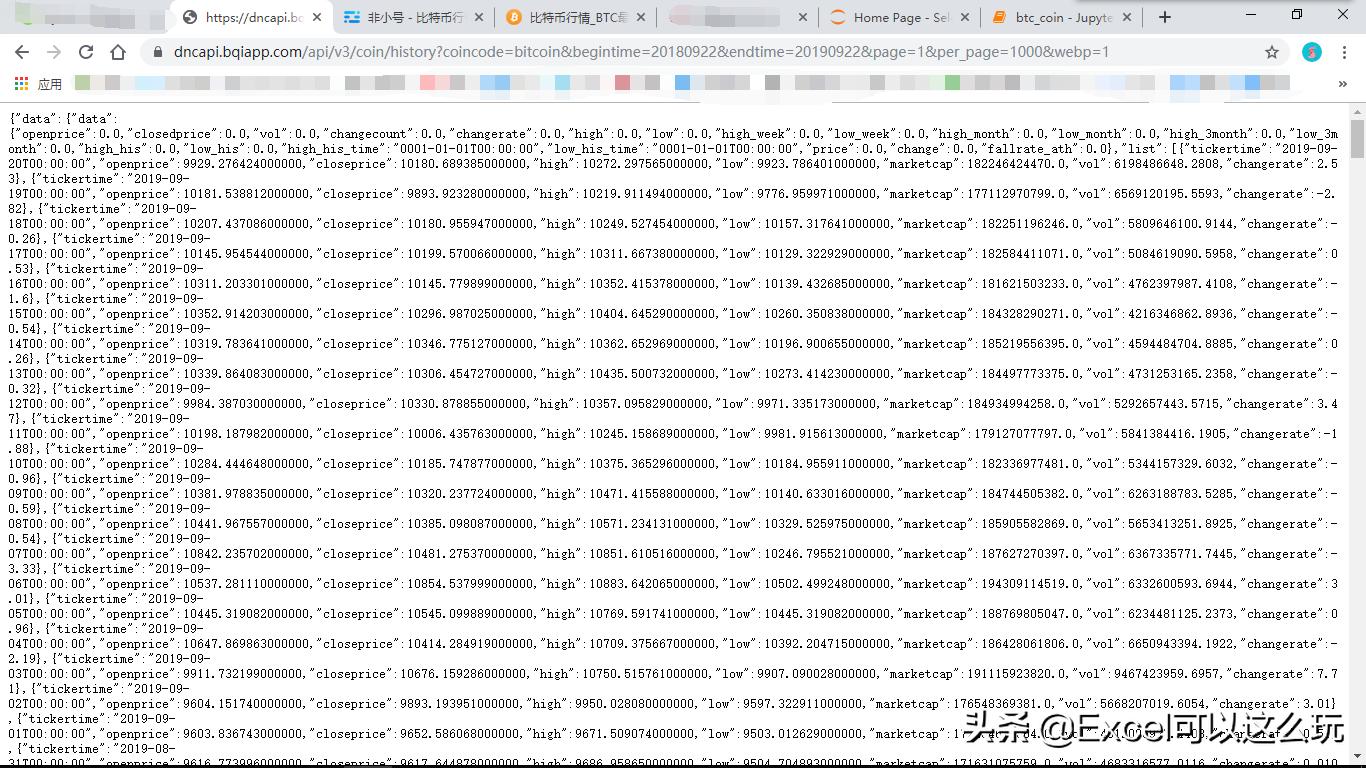This screenshot has height=768, width=1366.
Task: Switch to the btc_coin Jupyter tab
Action: coord(1055,16)
